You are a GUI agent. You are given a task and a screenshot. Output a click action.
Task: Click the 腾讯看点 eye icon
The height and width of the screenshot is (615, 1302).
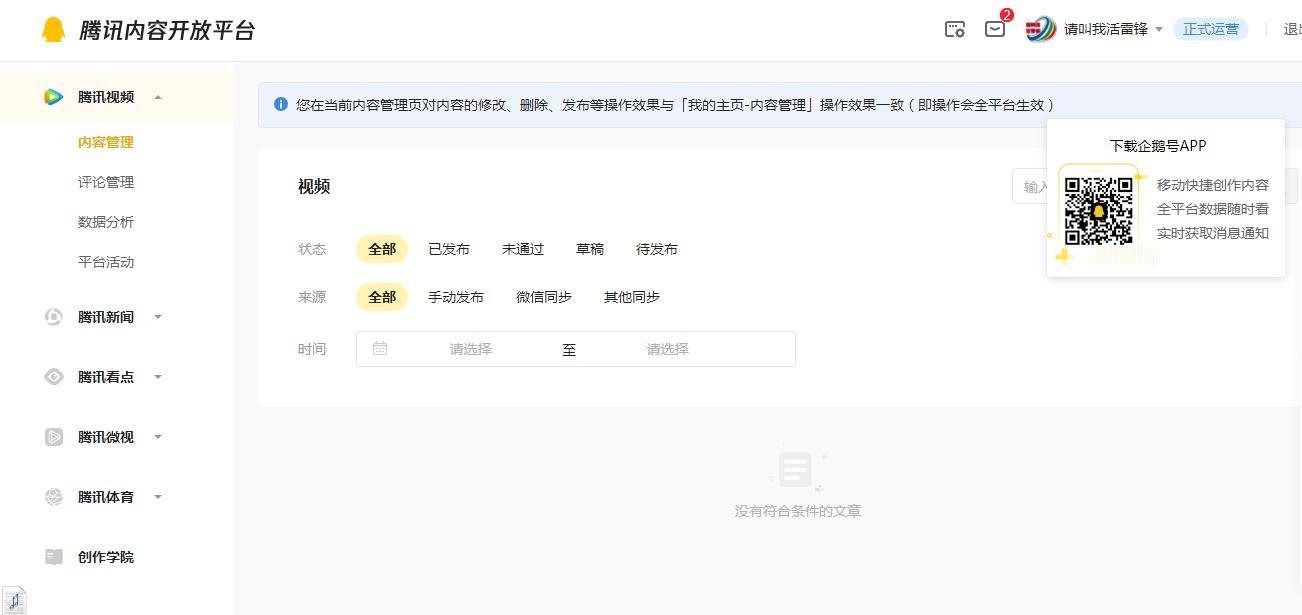(54, 377)
